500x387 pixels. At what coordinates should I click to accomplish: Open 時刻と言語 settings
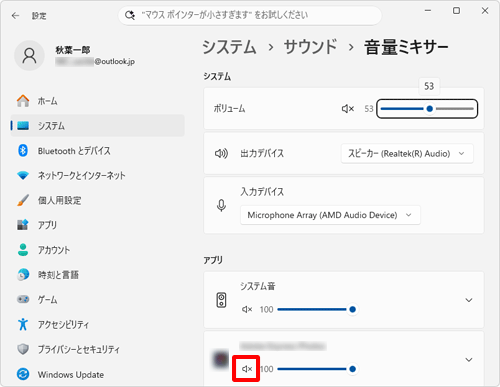point(98,275)
